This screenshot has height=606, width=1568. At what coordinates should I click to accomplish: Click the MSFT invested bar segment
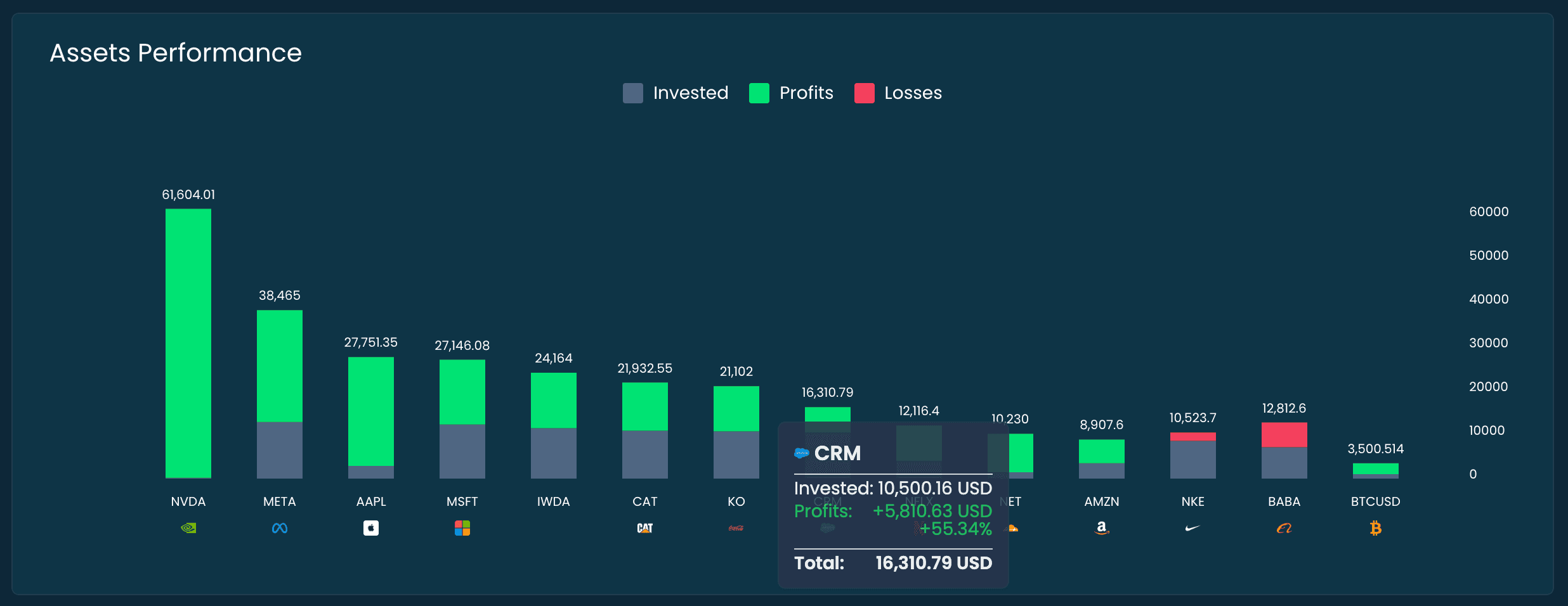click(462, 451)
